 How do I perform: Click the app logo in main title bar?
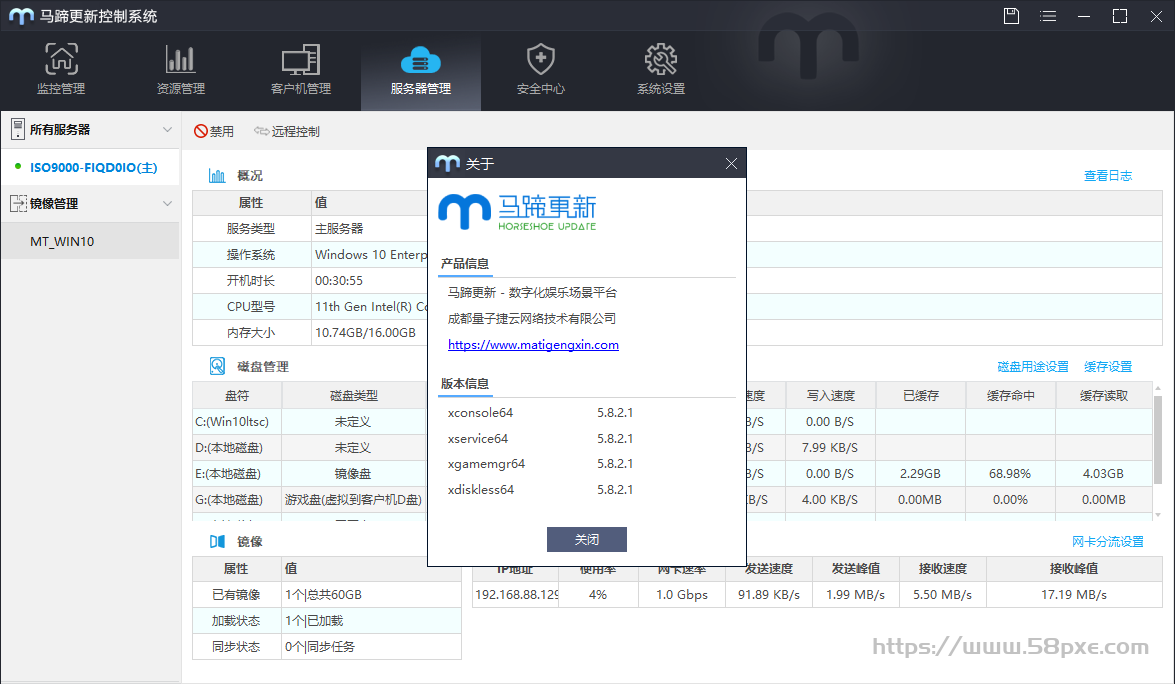coord(22,16)
